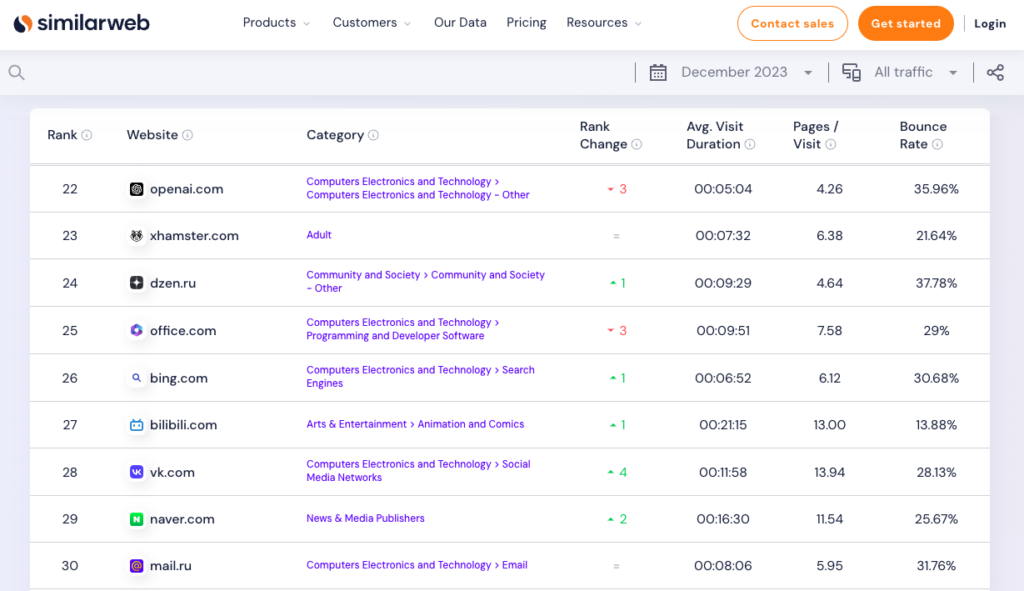Click the bing.com favicon
The image size is (1024, 591).
136,378
